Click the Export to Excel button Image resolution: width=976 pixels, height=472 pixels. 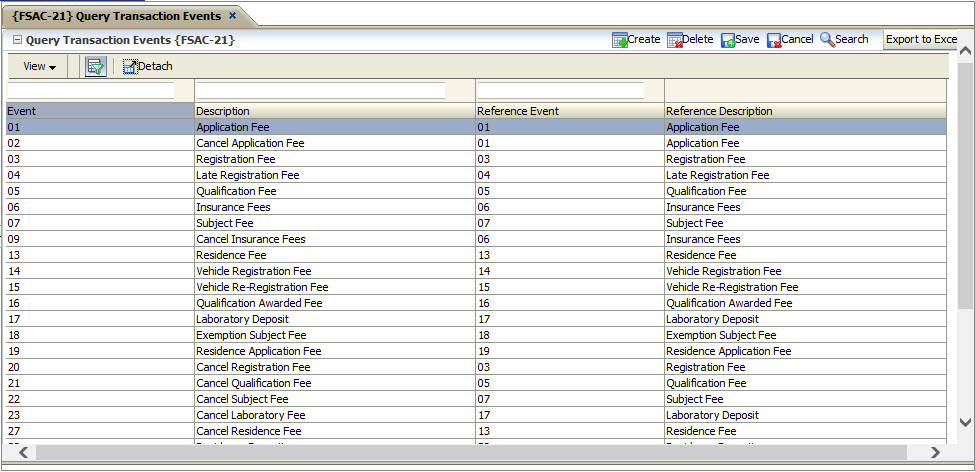pos(921,40)
